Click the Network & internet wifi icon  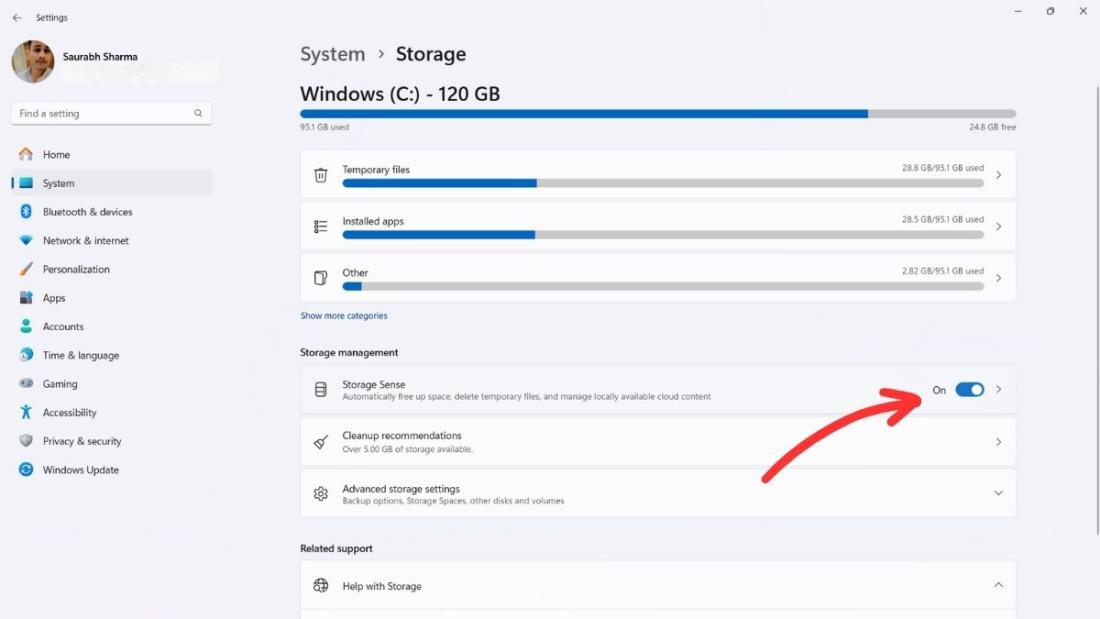(x=26, y=241)
